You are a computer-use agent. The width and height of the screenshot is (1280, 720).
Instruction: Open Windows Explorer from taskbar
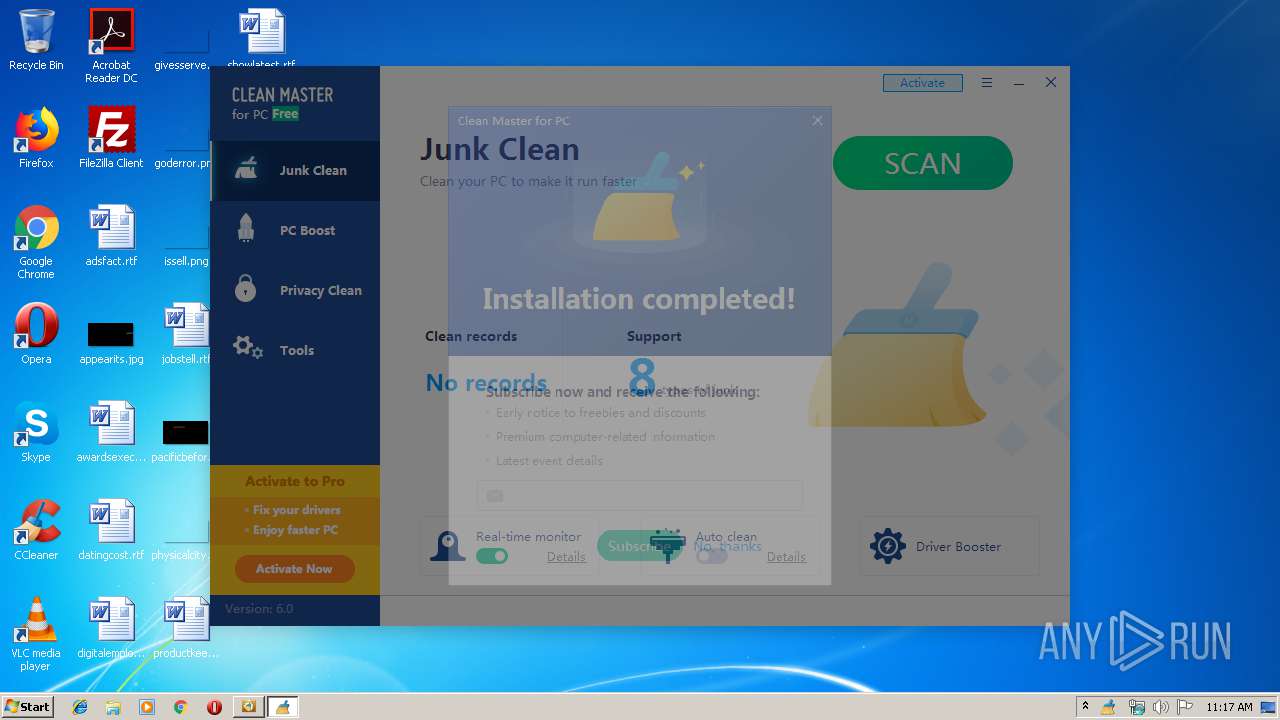(x=113, y=707)
